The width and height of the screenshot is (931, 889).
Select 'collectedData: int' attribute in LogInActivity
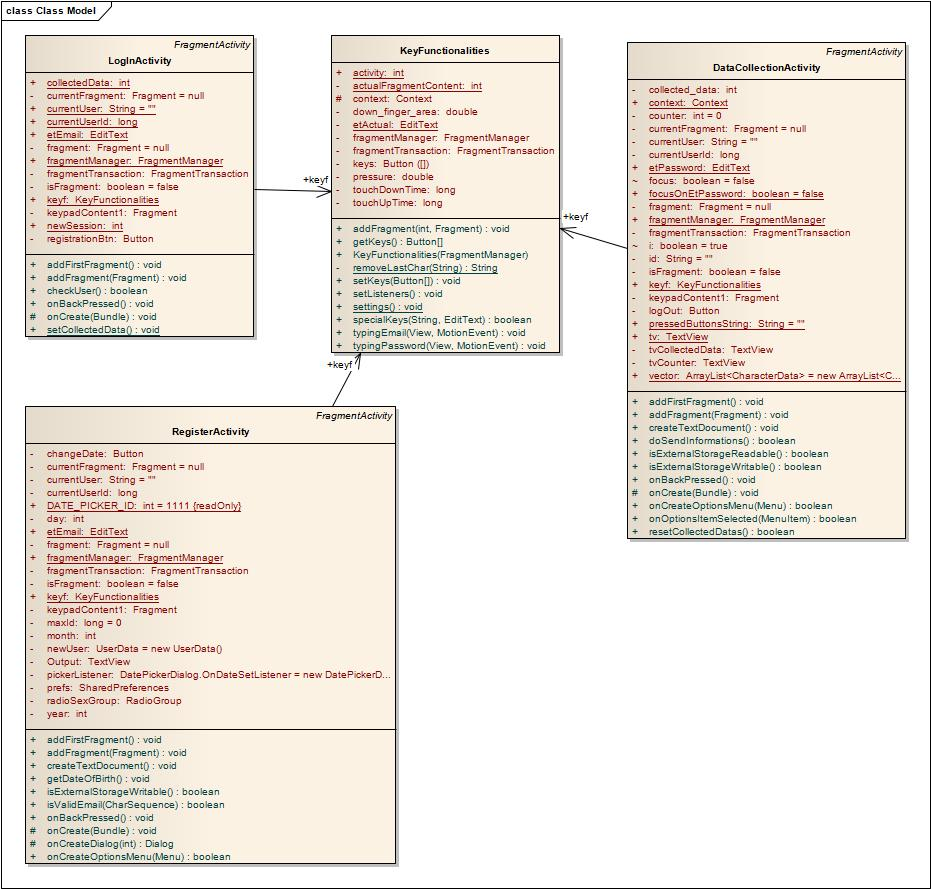(x=88, y=83)
